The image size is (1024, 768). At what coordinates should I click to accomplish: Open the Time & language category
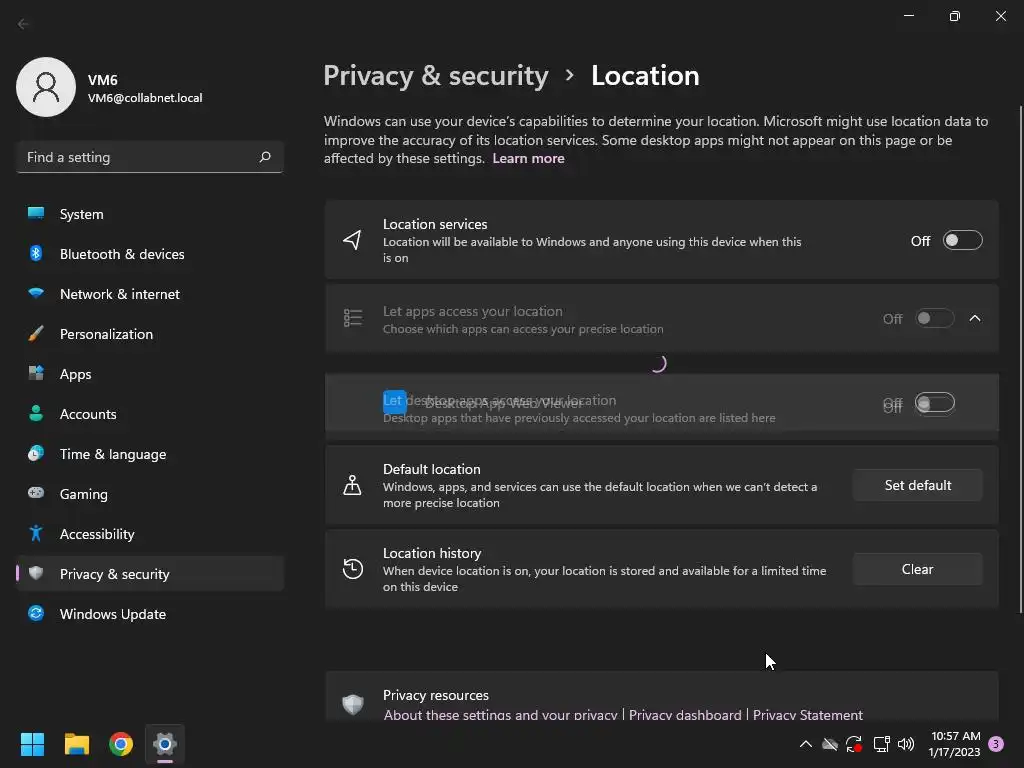coord(112,454)
